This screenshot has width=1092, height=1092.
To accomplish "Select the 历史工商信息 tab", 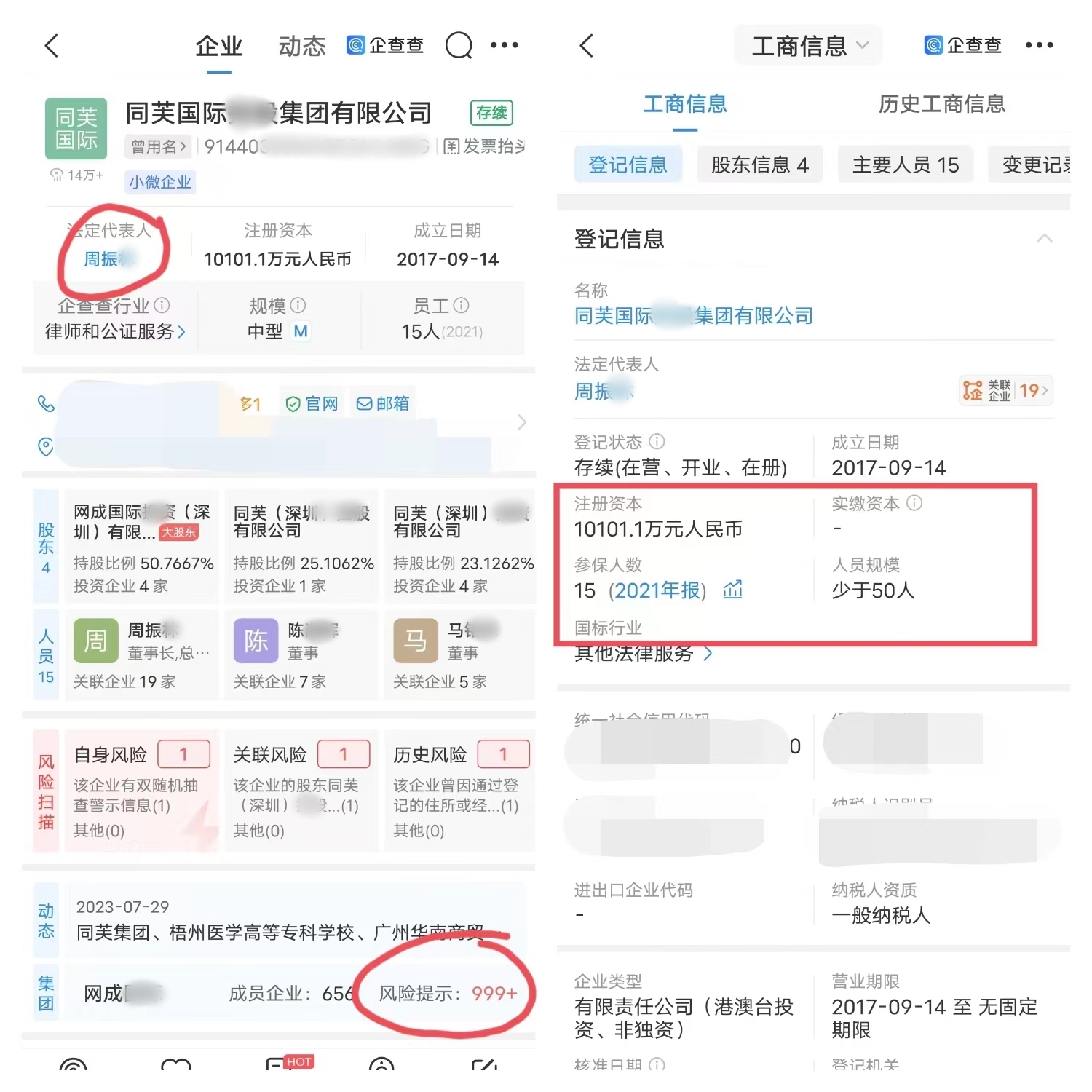I will (941, 104).
